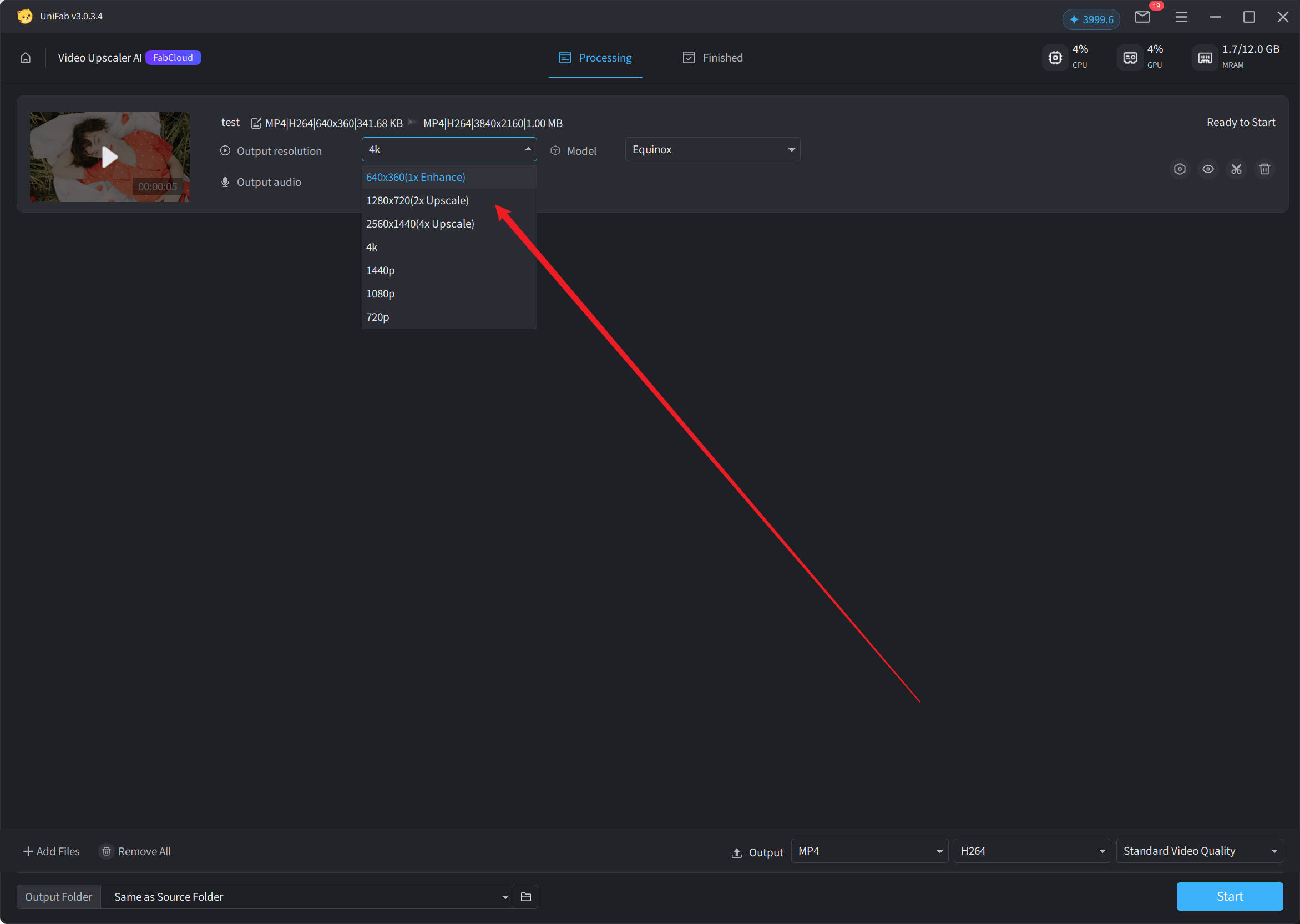Switch to the Finished tab
Viewport: 1300px width, 924px height.
click(x=712, y=58)
